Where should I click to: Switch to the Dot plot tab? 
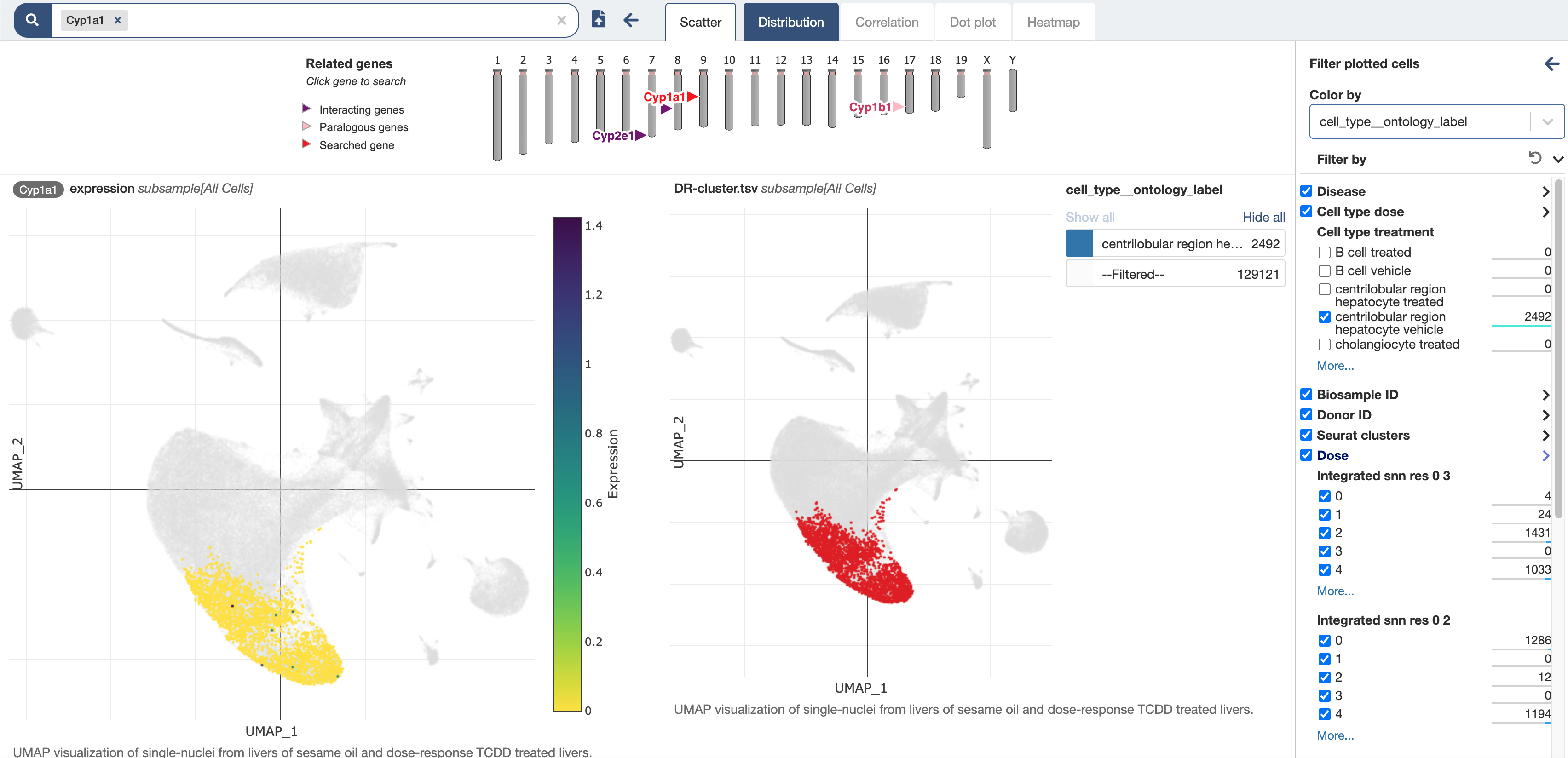(972, 23)
